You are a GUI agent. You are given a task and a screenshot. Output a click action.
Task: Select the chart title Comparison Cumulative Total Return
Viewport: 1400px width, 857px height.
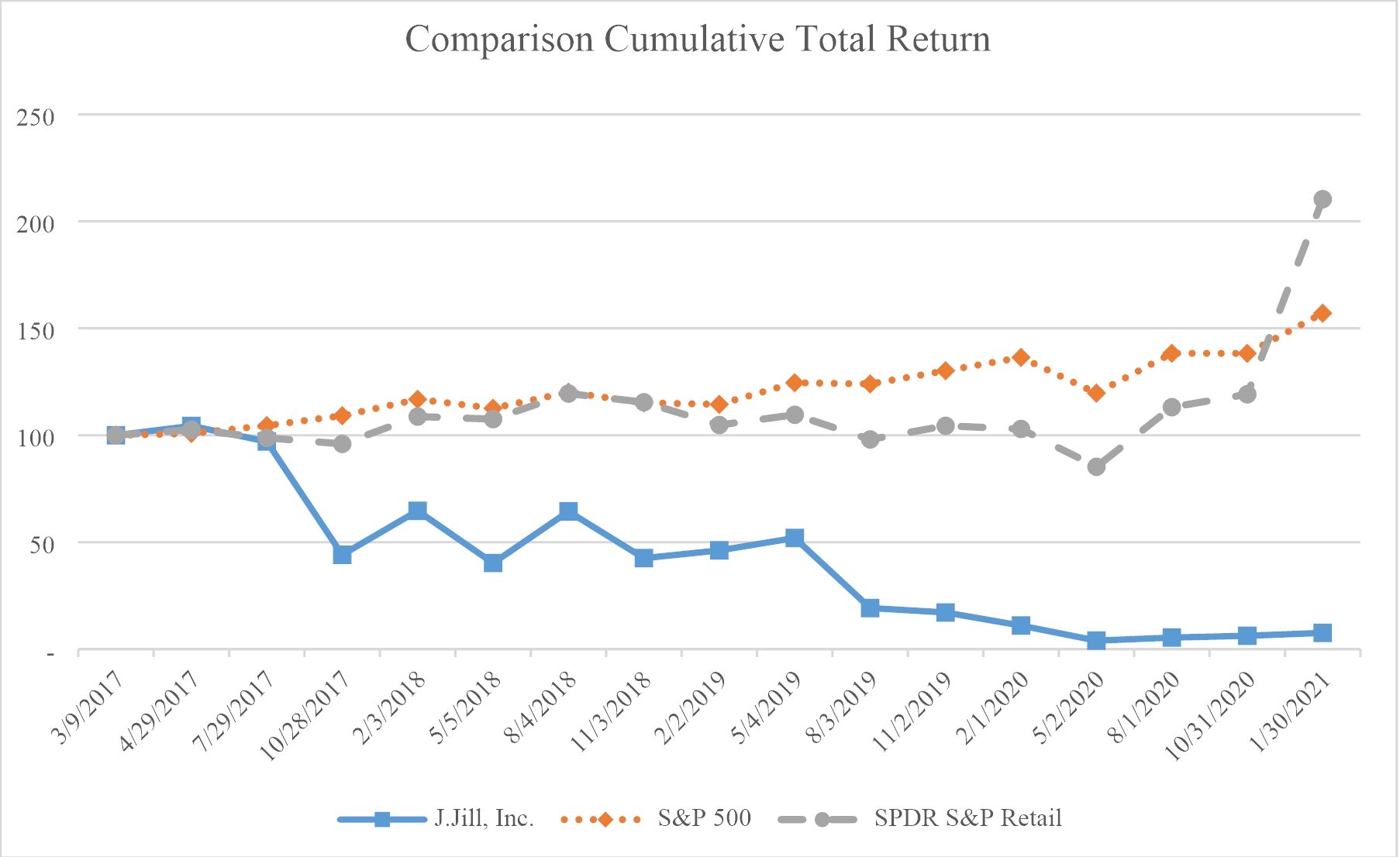[x=698, y=39]
